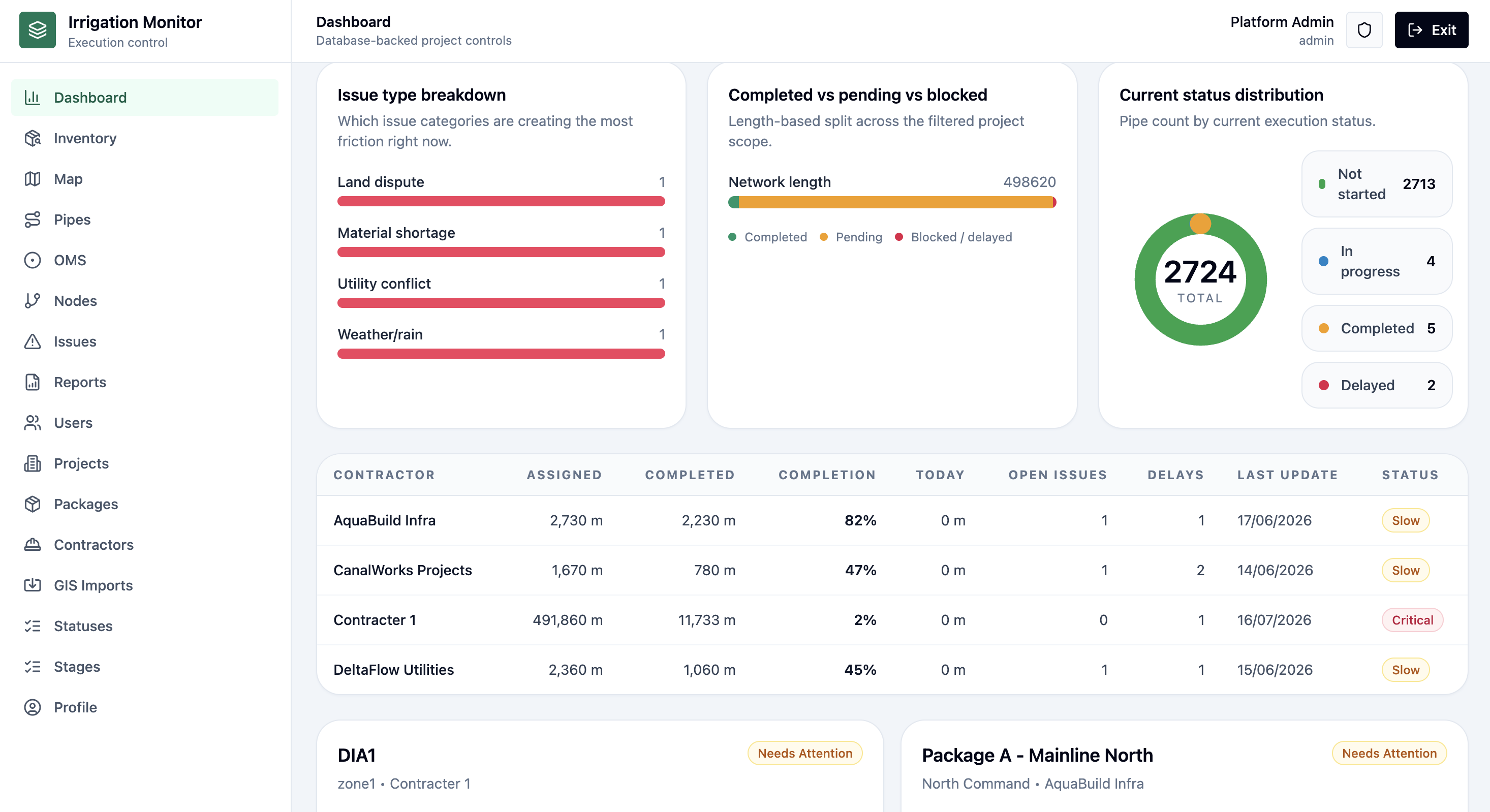
Task: Select the Completed status card
Action: click(1377, 328)
